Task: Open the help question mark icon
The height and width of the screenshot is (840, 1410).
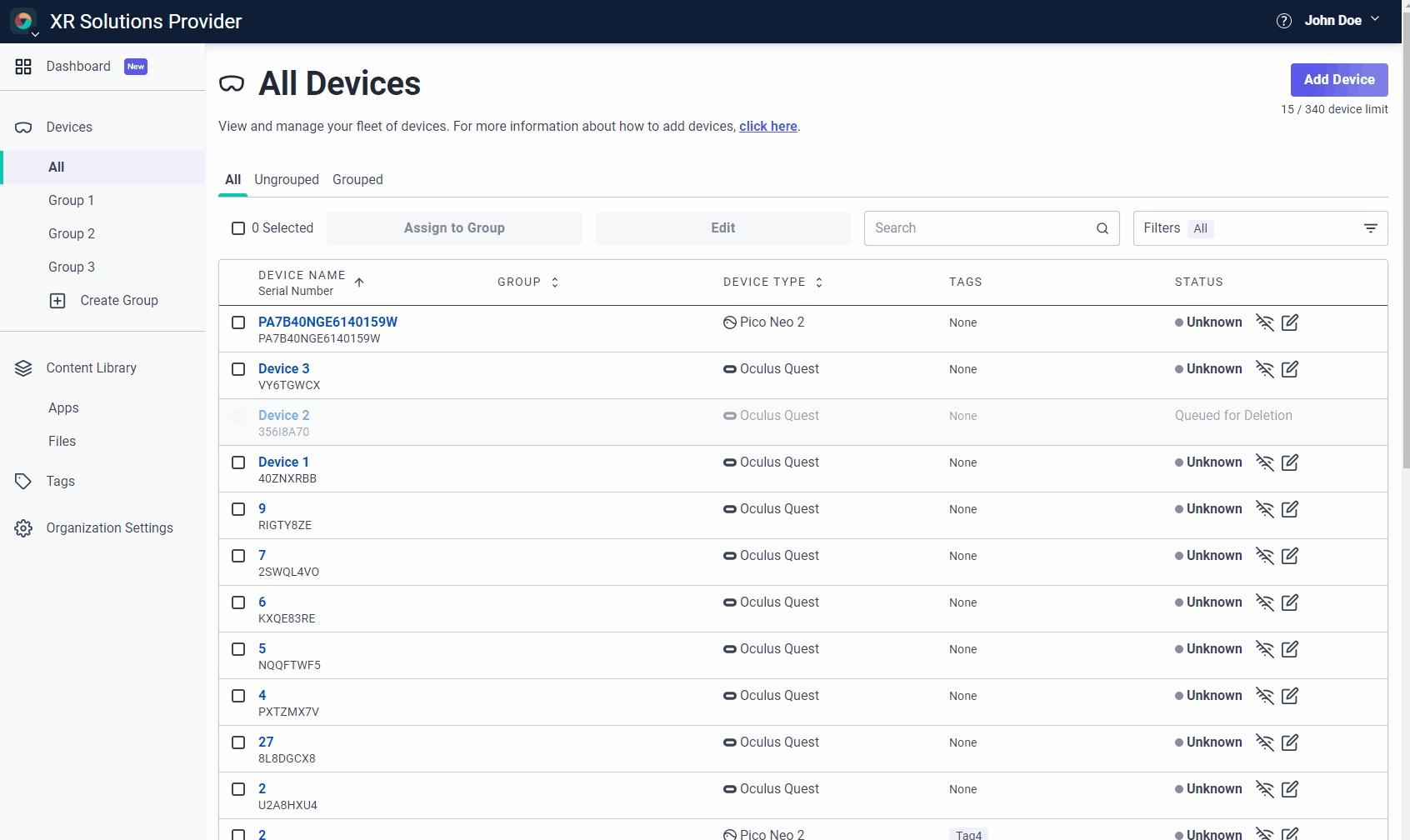Action: (1284, 21)
